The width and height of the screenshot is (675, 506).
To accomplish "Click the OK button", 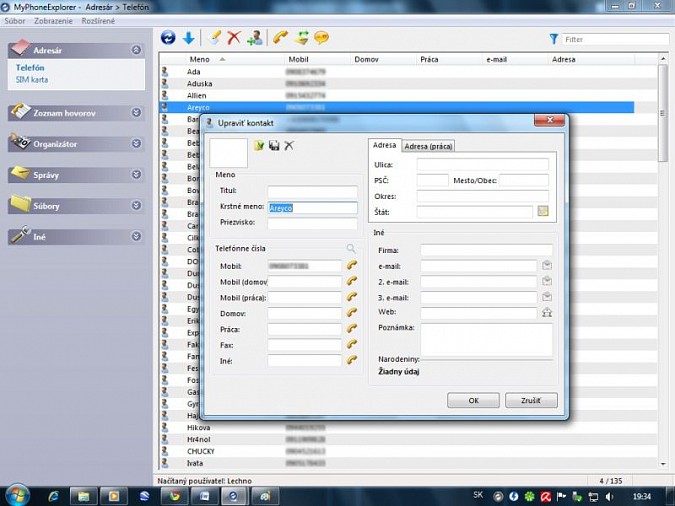I will pyautogui.click(x=473, y=400).
